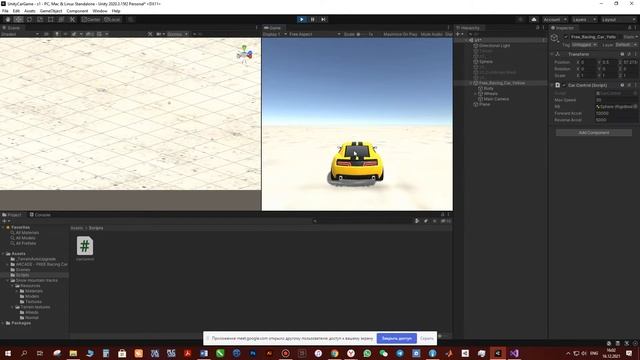Image resolution: width=640 pixels, height=360 pixels.
Task: Open the Layers dropdown
Action: pyautogui.click(x=584, y=20)
